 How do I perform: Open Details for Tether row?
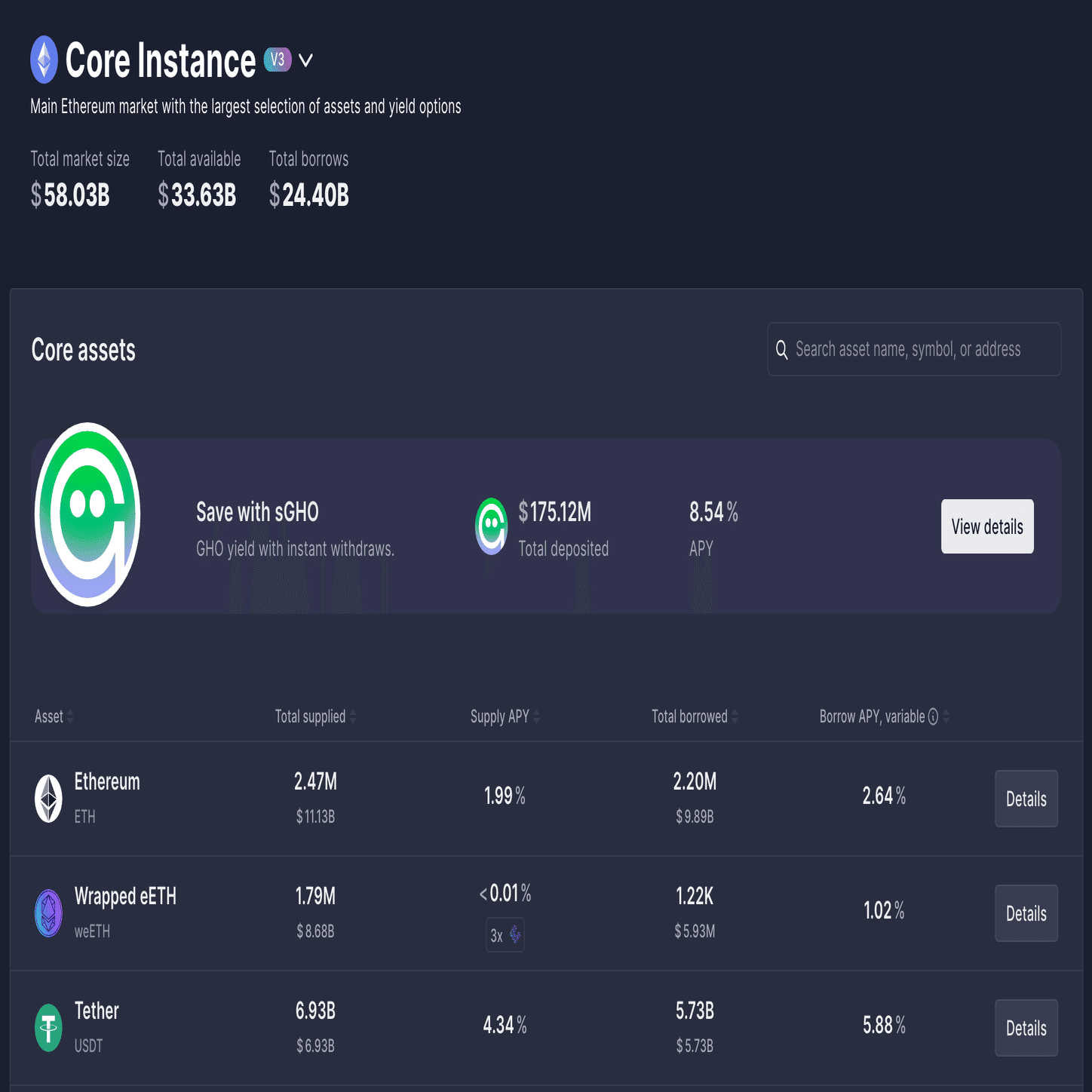(x=1026, y=1028)
